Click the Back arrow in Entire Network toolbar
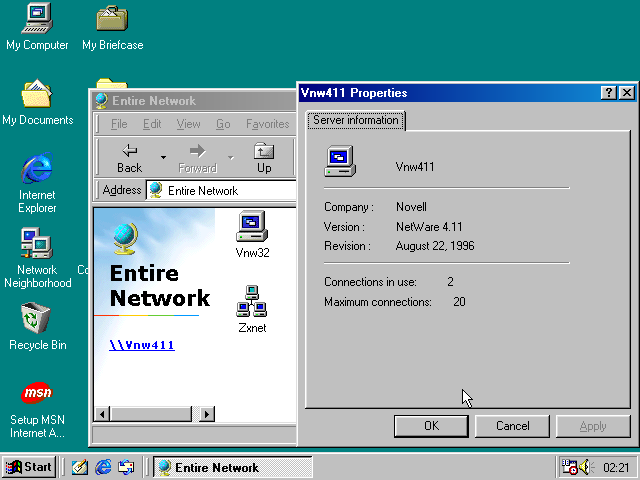The image size is (640, 480). 129,158
